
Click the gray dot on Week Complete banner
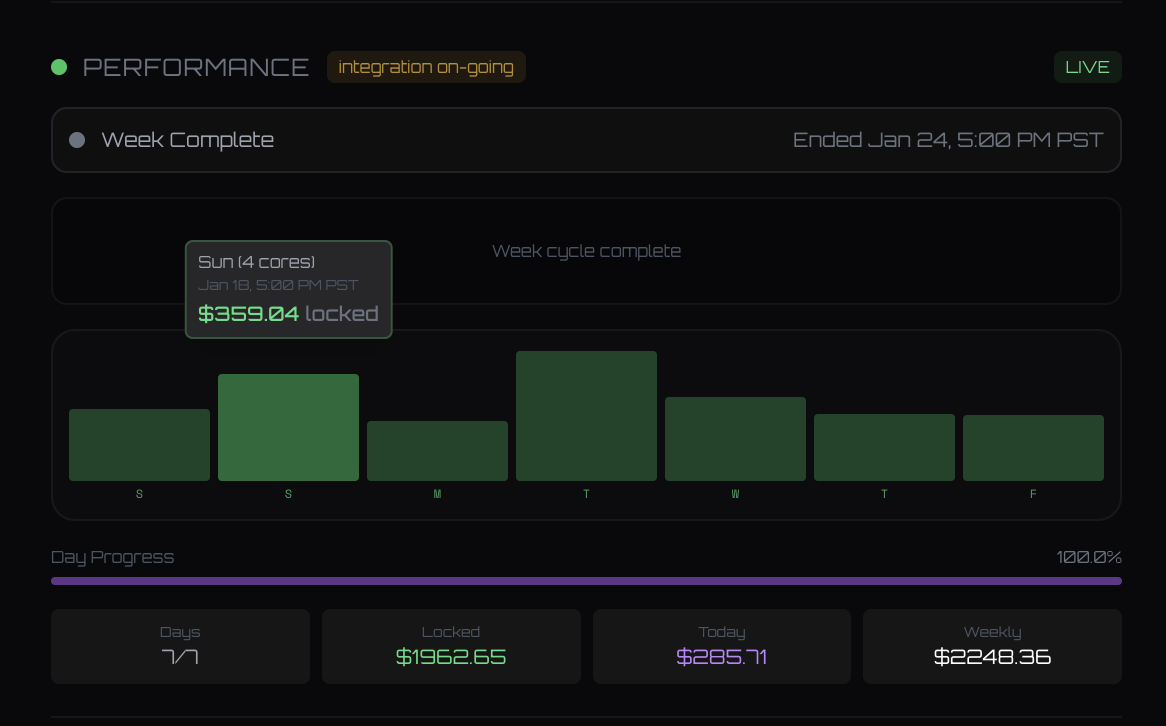pyautogui.click(x=77, y=140)
